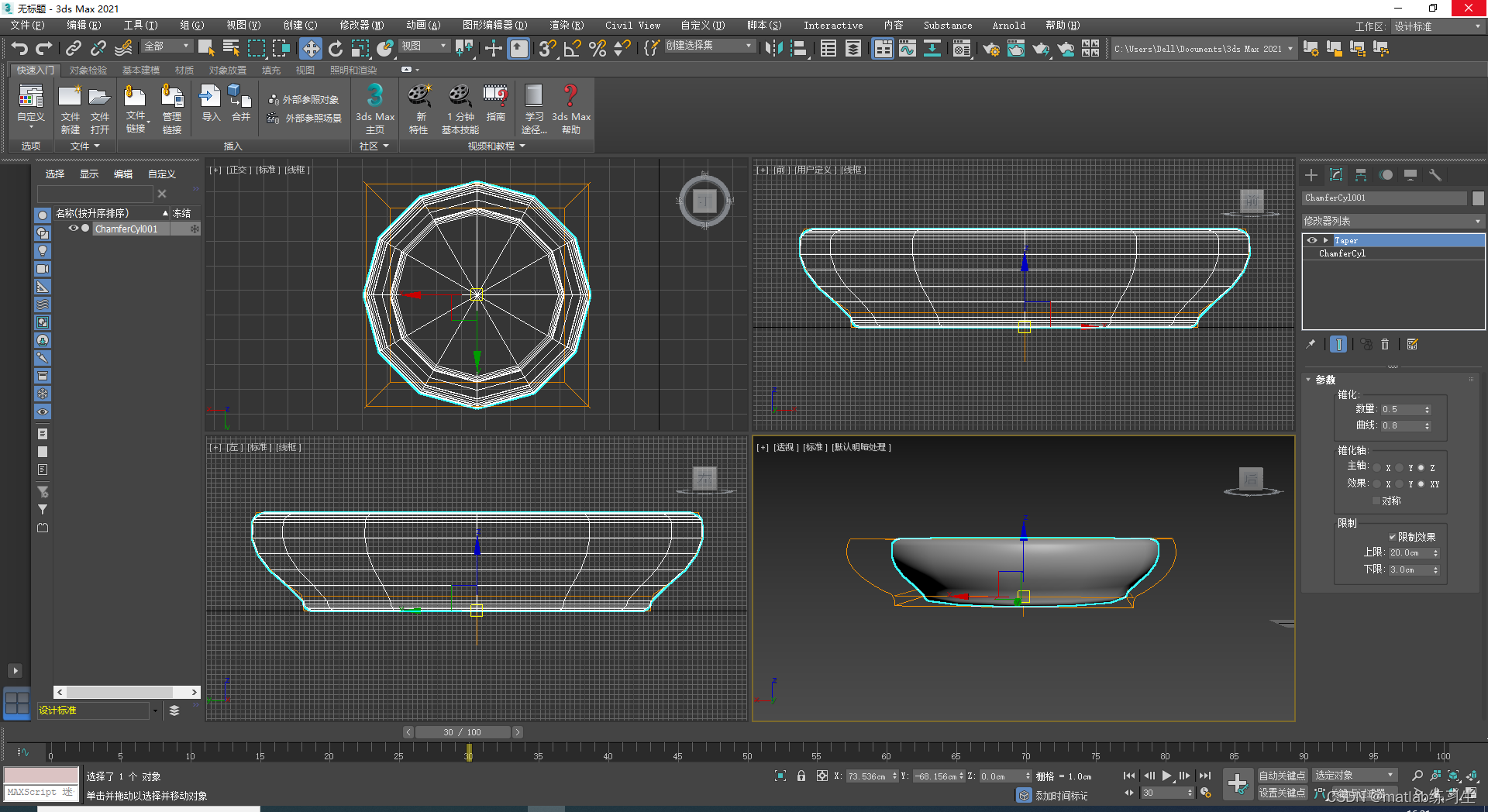Screen dimensions: 1488x812
Task: Remove modifier with the trash icon
Action: (x=1385, y=345)
